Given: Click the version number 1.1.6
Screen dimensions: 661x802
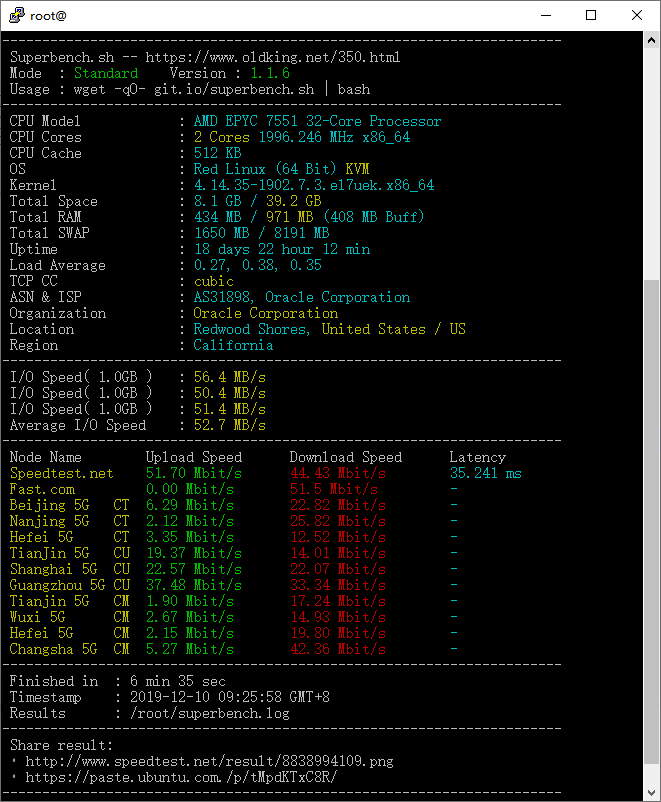Looking at the screenshot, I should tap(270, 73).
